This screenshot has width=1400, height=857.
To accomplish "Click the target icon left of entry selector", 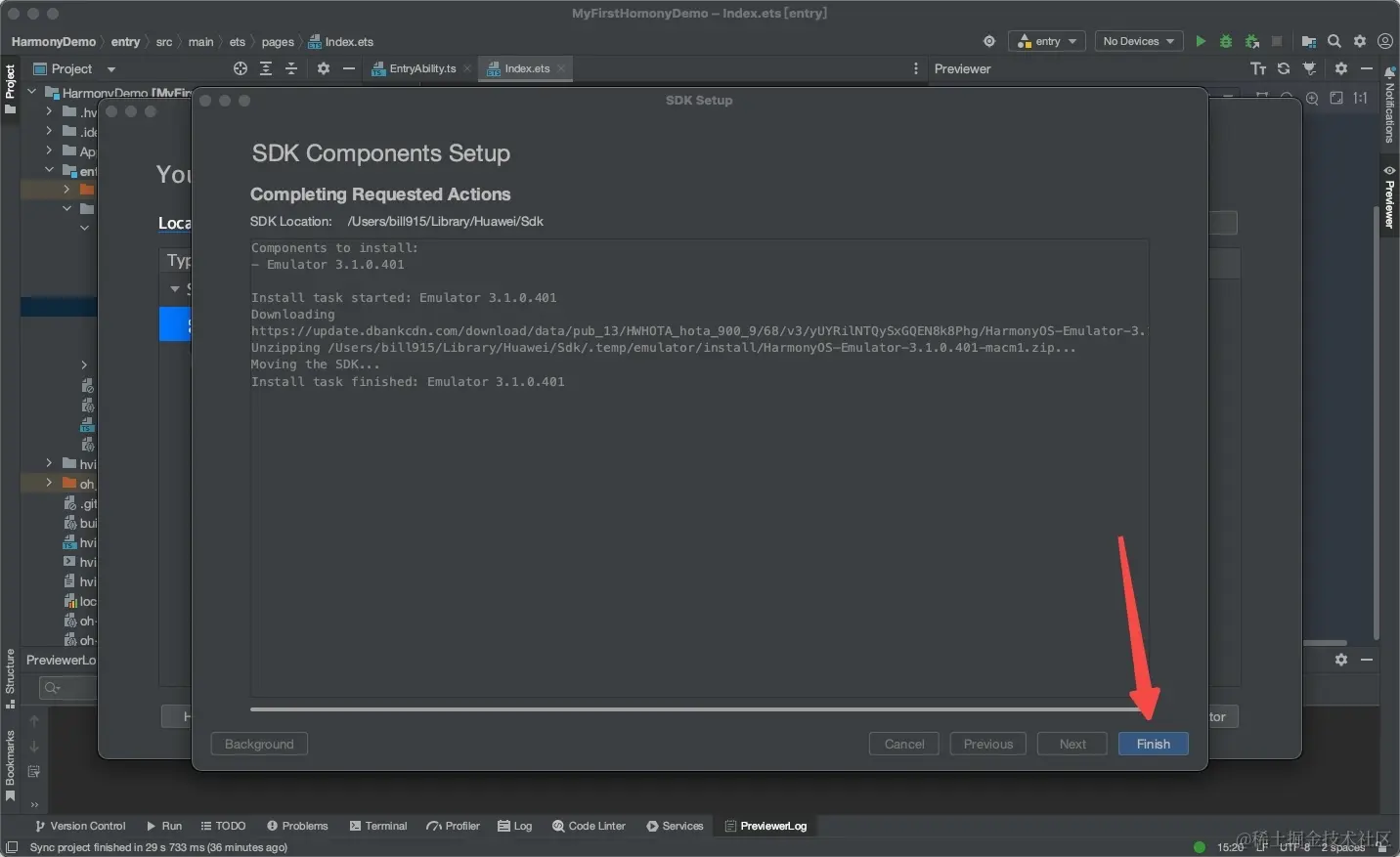I will [989, 41].
